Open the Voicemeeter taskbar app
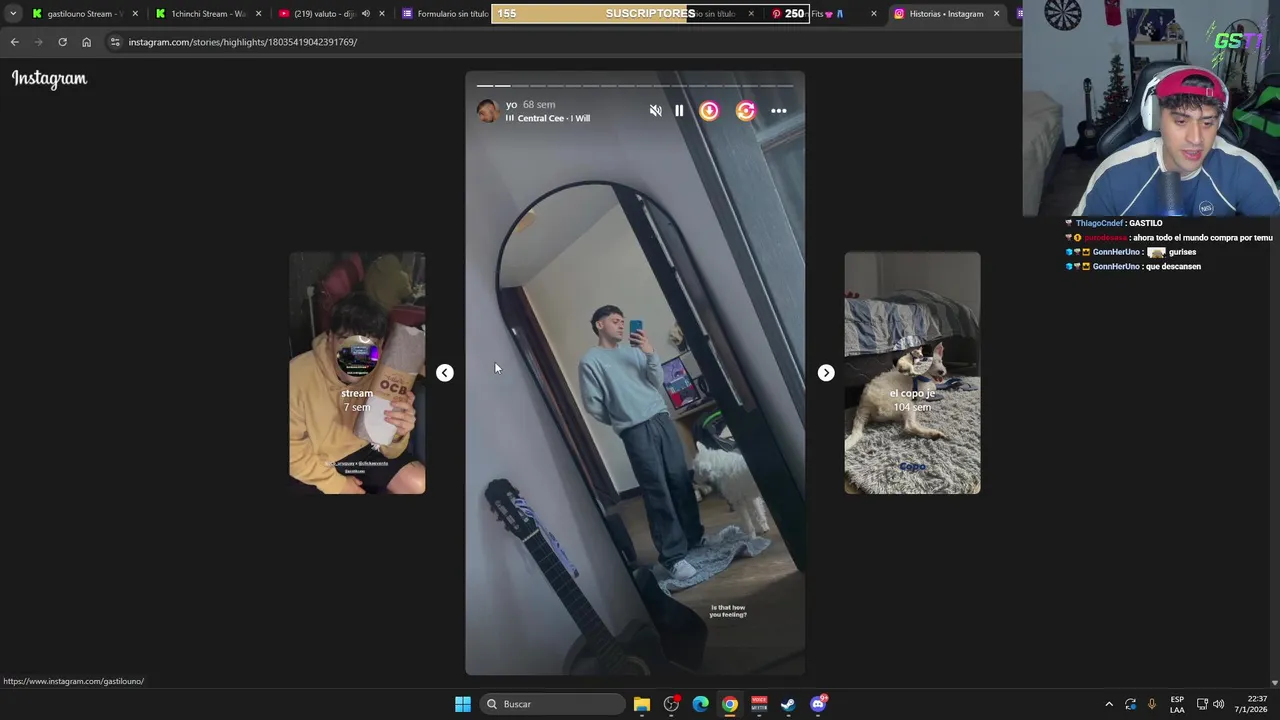Viewport: 1280px width, 720px height. (x=759, y=704)
